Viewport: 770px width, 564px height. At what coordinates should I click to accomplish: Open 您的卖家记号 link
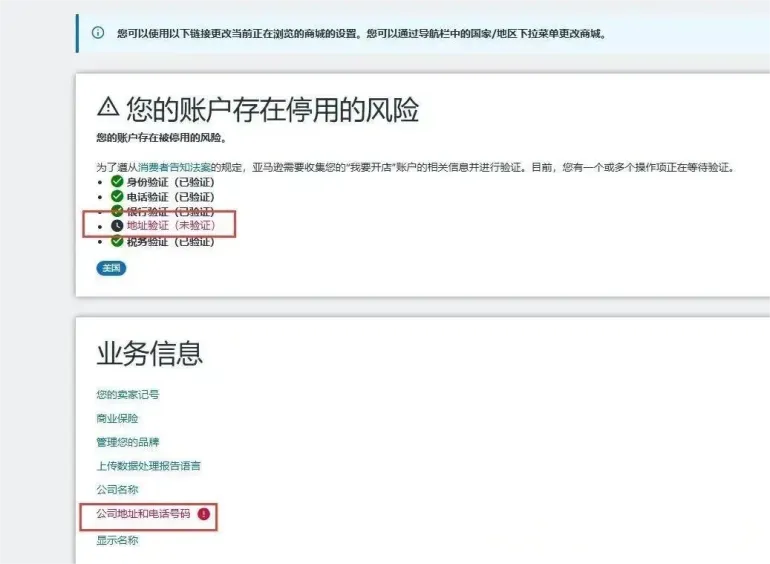pos(128,395)
